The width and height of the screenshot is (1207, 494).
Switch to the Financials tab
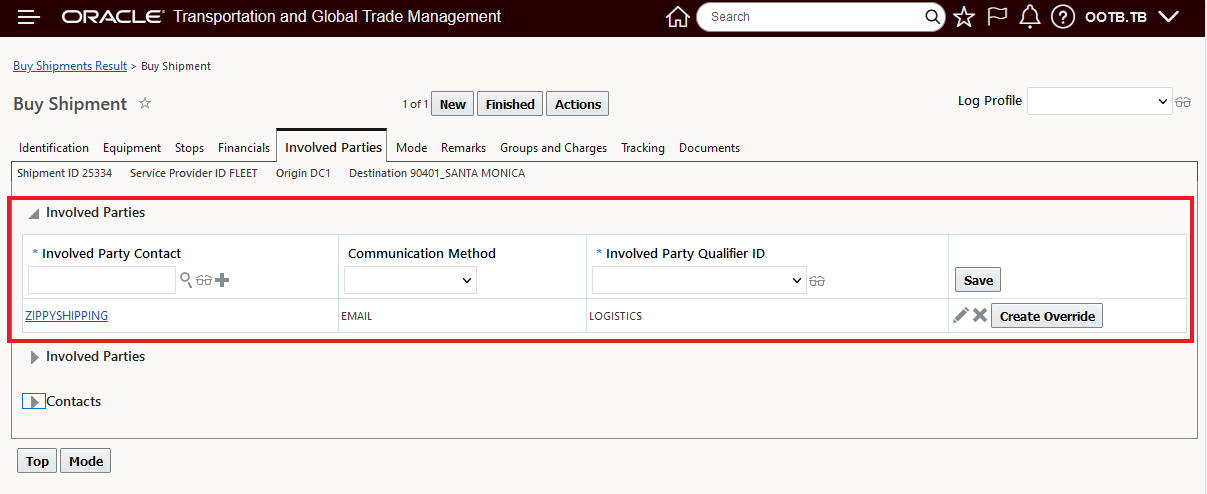[x=244, y=148]
